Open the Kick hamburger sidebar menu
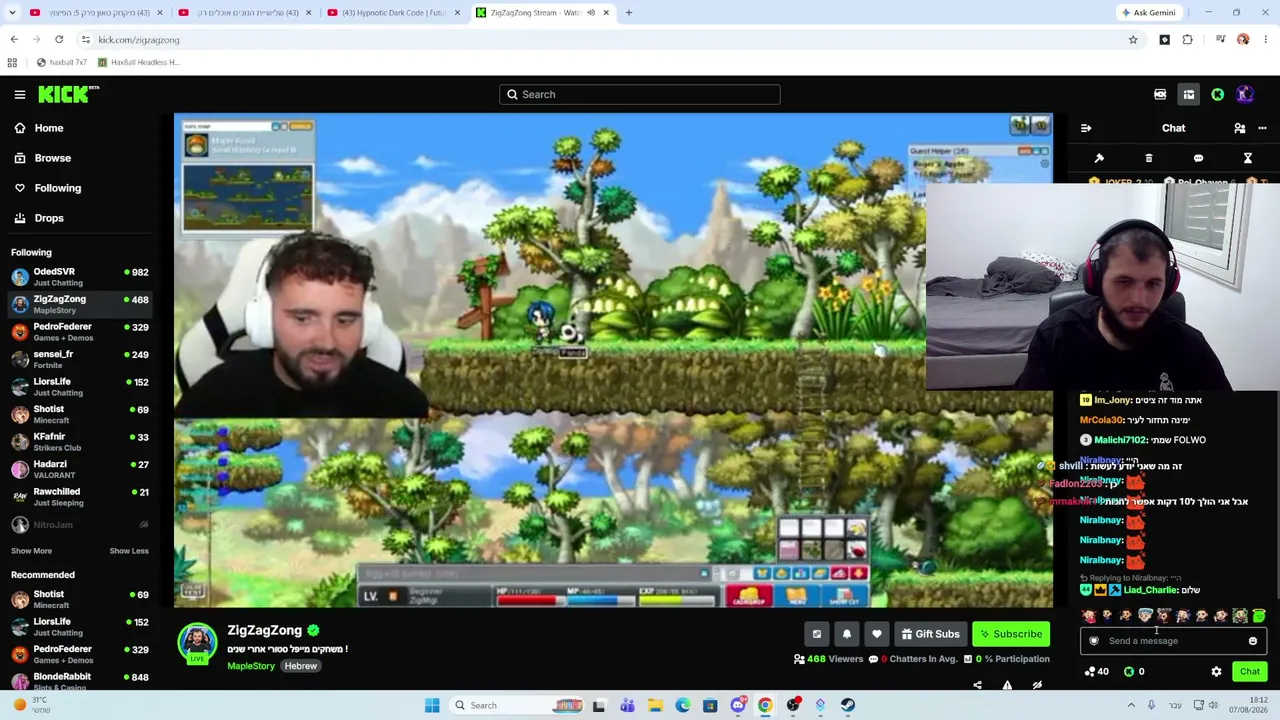The image size is (1280, 720). [x=20, y=94]
